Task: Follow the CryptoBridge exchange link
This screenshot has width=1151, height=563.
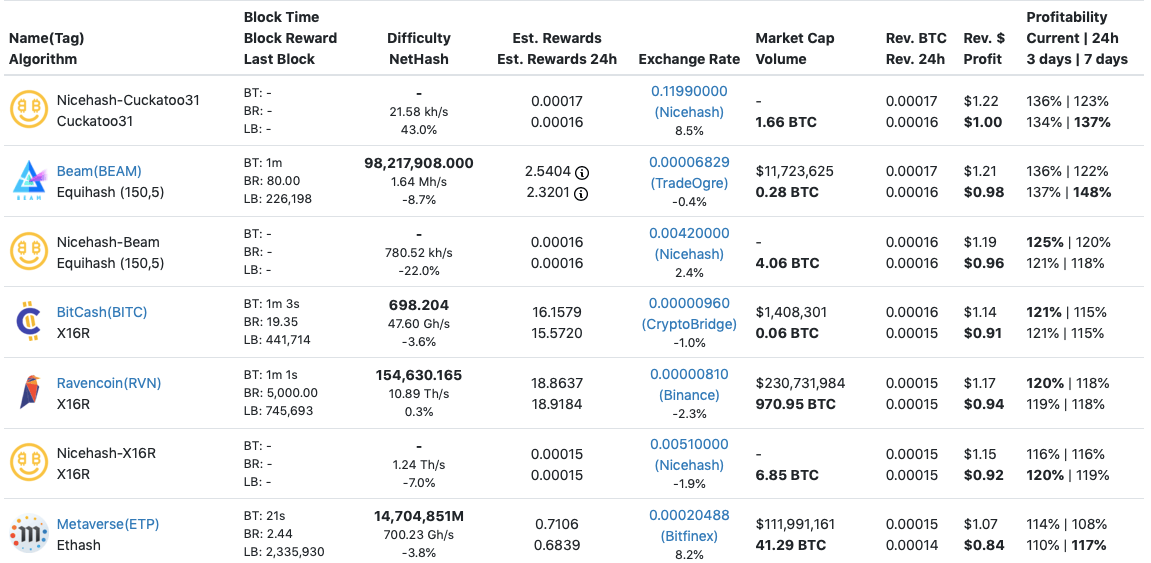Action: tap(689, 324)
